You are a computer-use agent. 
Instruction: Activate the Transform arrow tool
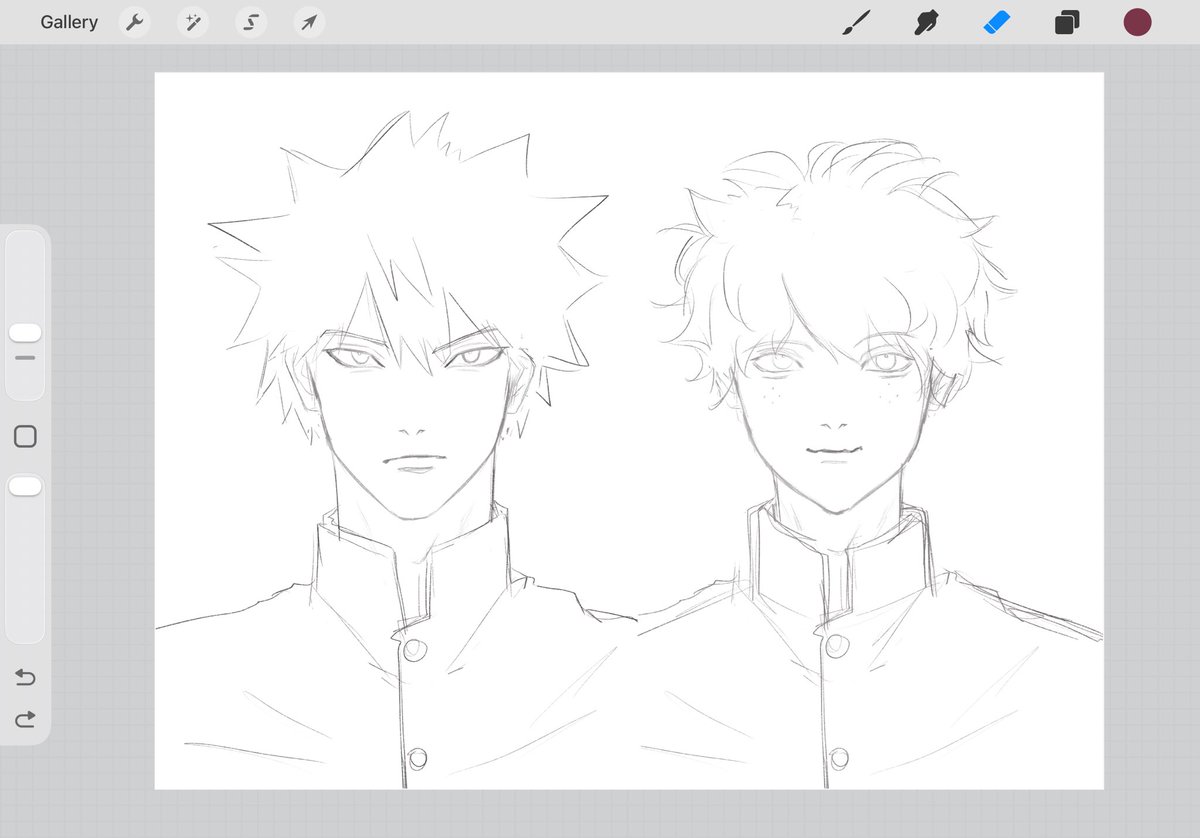(310, 22)
